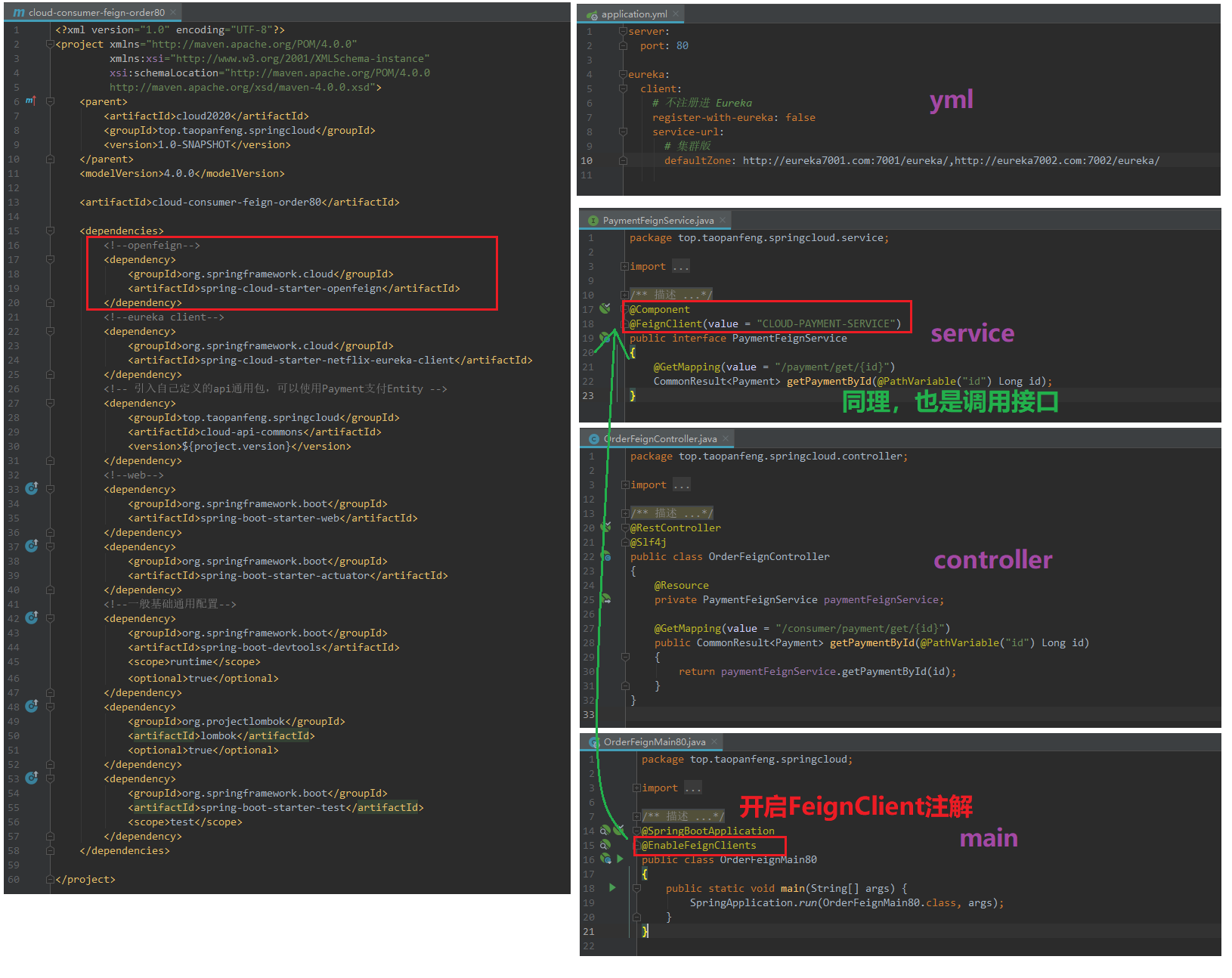This screenshot has width=1232, height=978.
Task: Click the yml file icon on application.yml tab
Action: [x=592, y=14]
